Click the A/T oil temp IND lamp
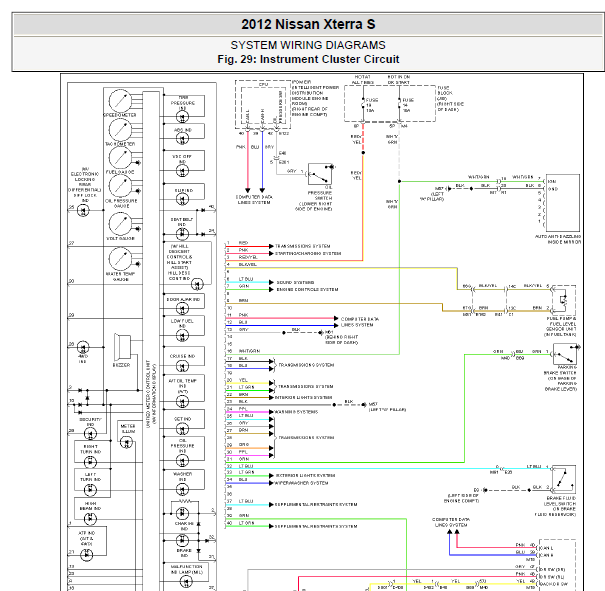This screenshot has width=605, height=591. tap(183, 402)
